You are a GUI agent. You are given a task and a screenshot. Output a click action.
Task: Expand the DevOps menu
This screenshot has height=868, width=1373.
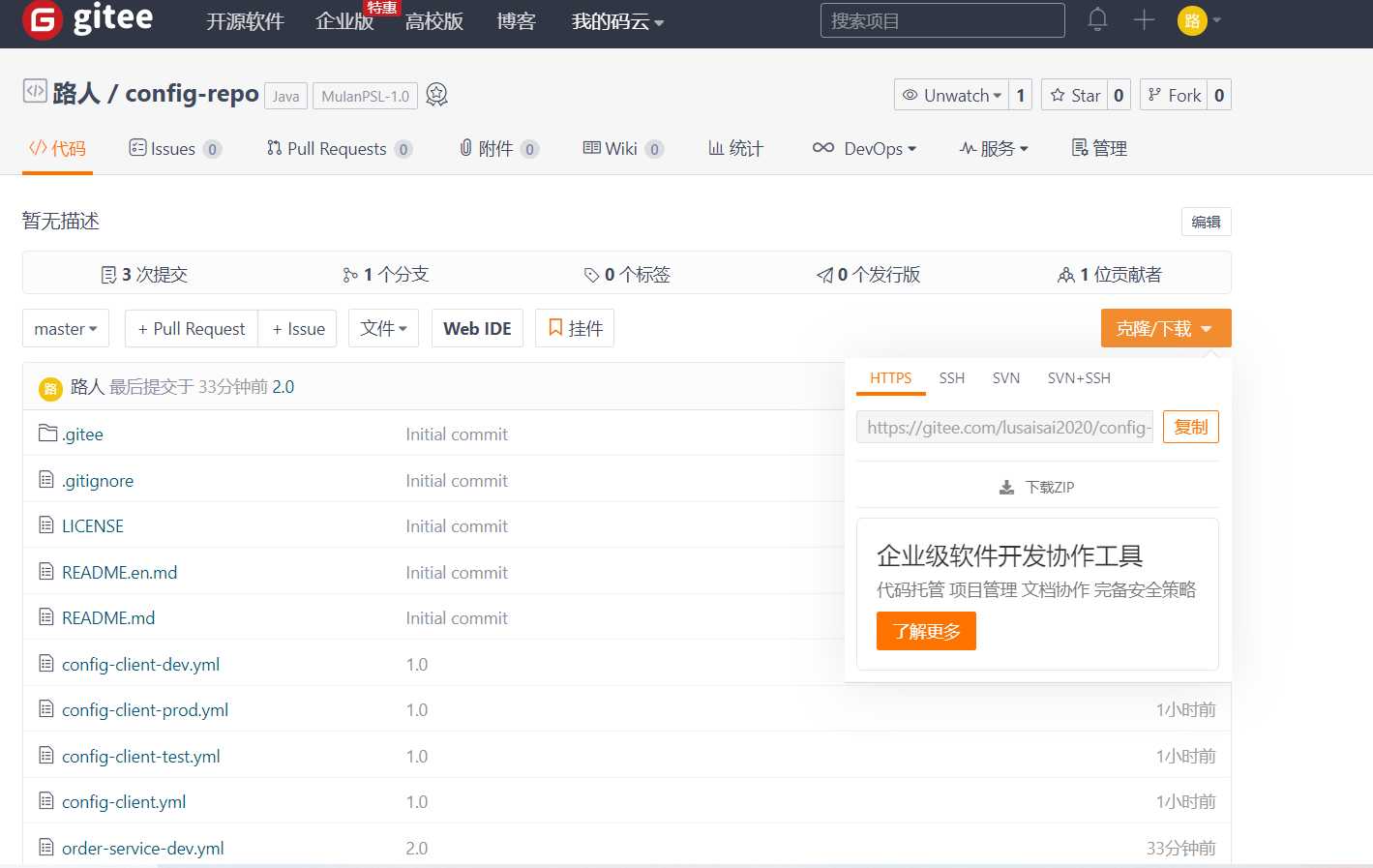pos(865,148)
